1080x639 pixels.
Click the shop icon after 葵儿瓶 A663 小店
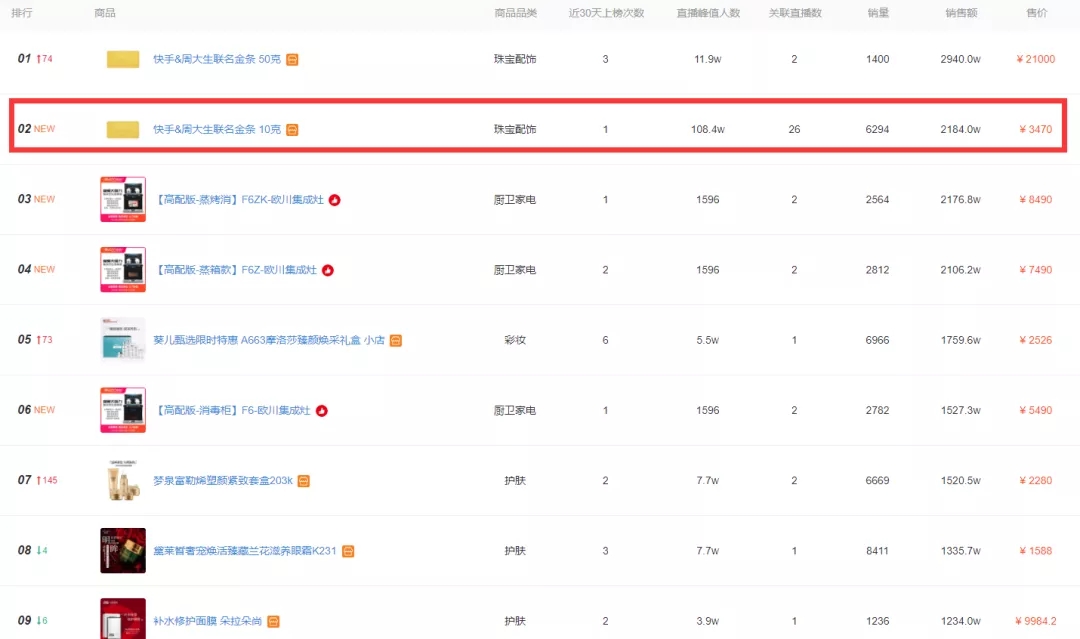coord(396,340)
